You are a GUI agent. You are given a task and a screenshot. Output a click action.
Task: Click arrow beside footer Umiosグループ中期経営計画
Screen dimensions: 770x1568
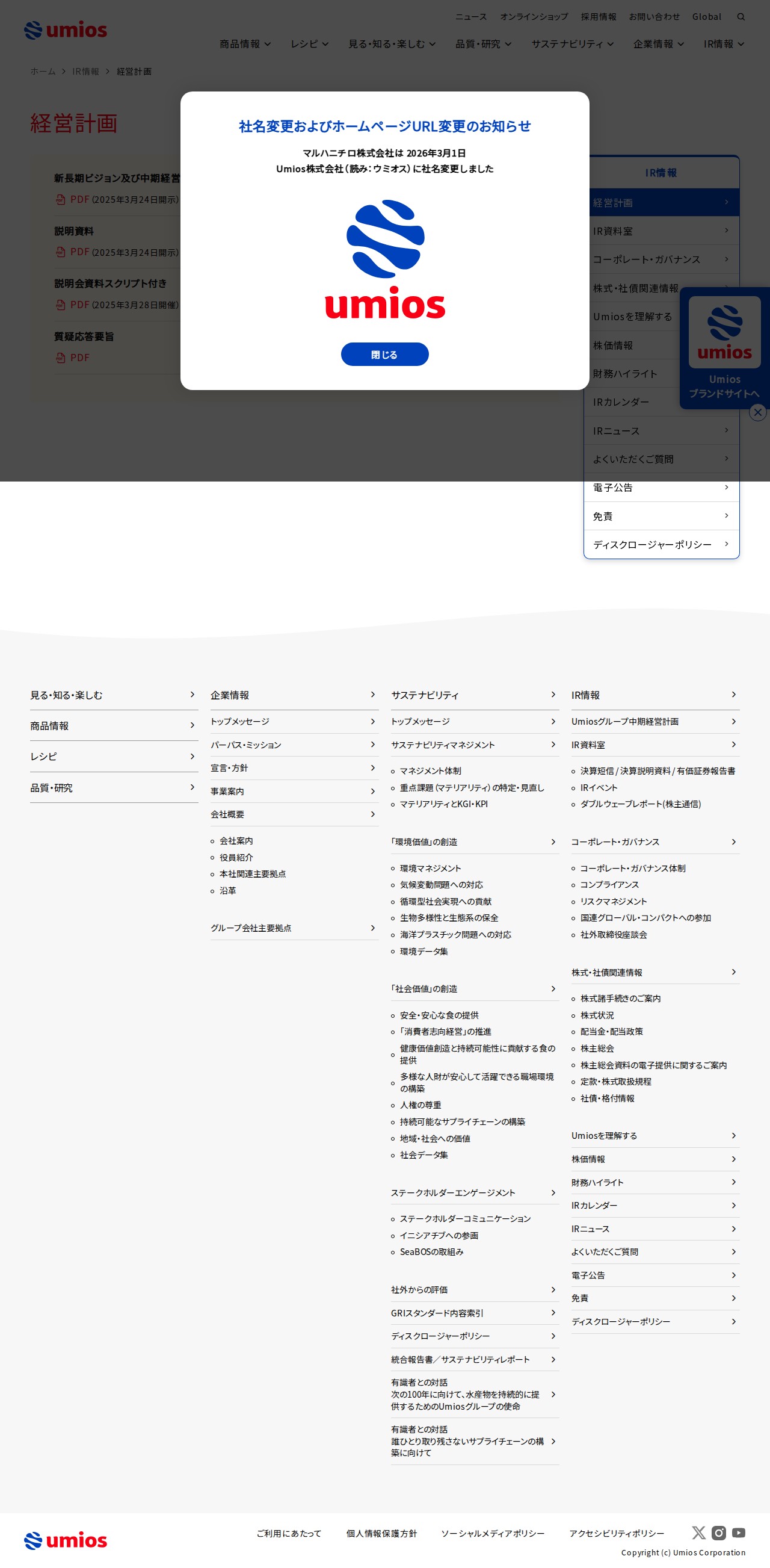point(733,721)
